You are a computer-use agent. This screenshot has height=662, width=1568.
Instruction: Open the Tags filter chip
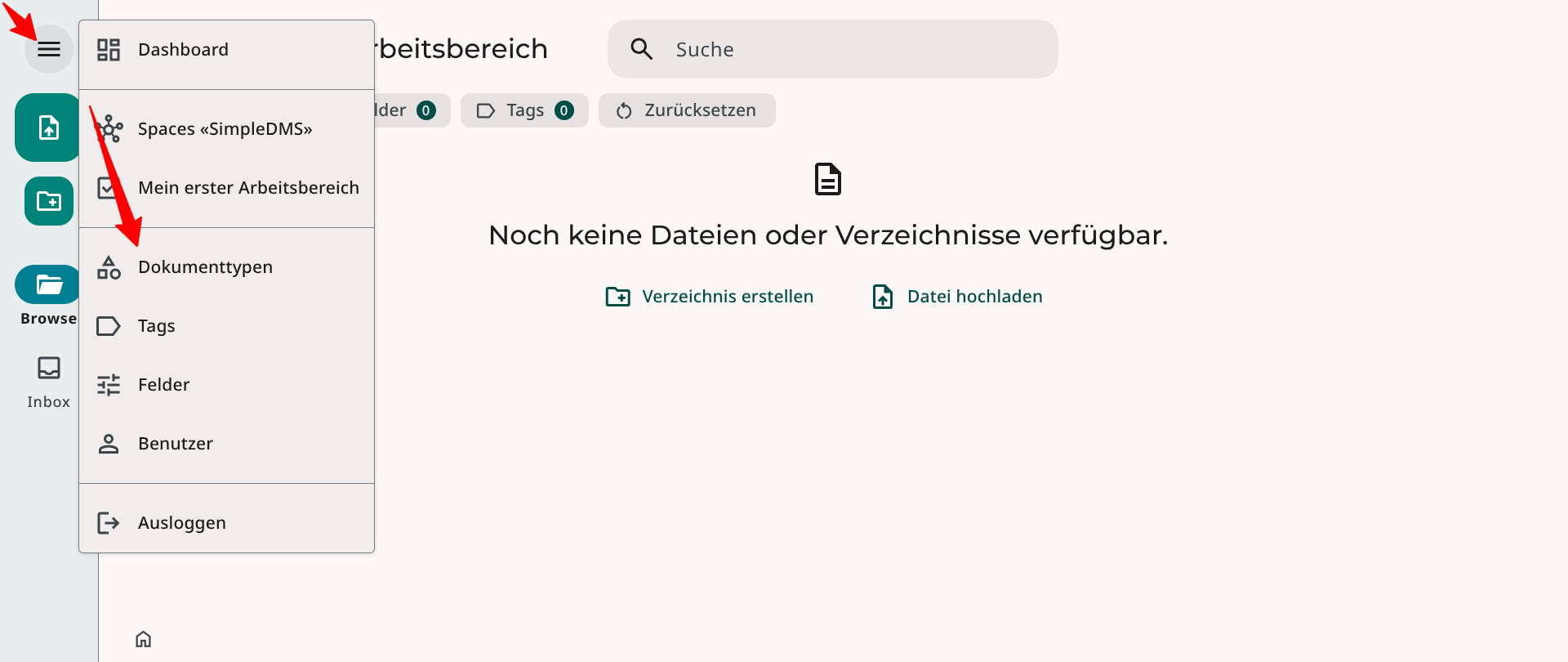(524, 110)
